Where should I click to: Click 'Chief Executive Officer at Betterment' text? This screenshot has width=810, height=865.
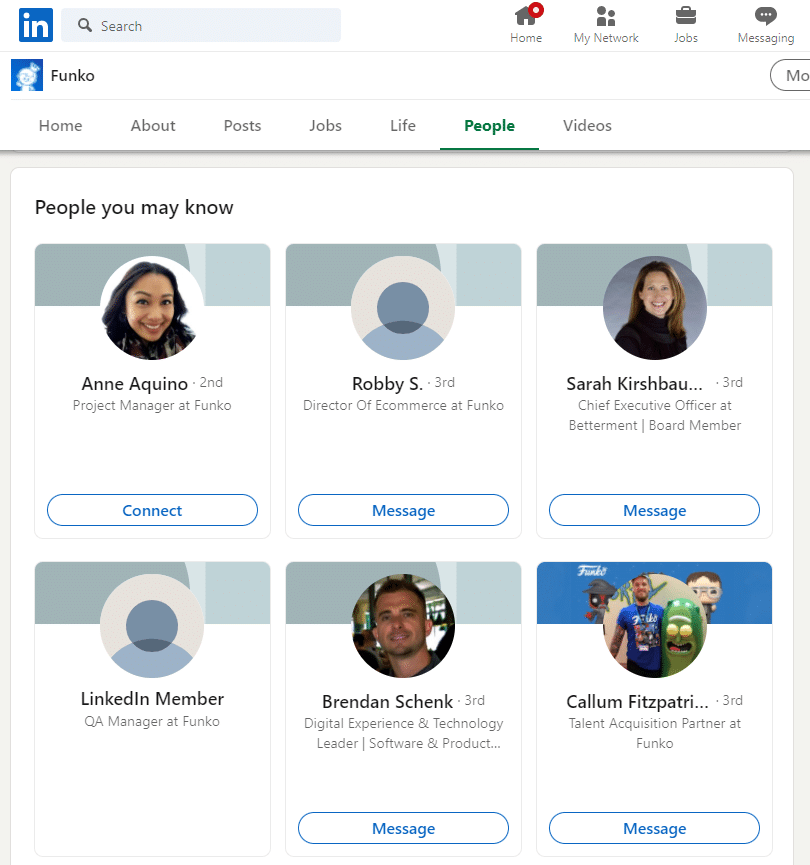654,415
